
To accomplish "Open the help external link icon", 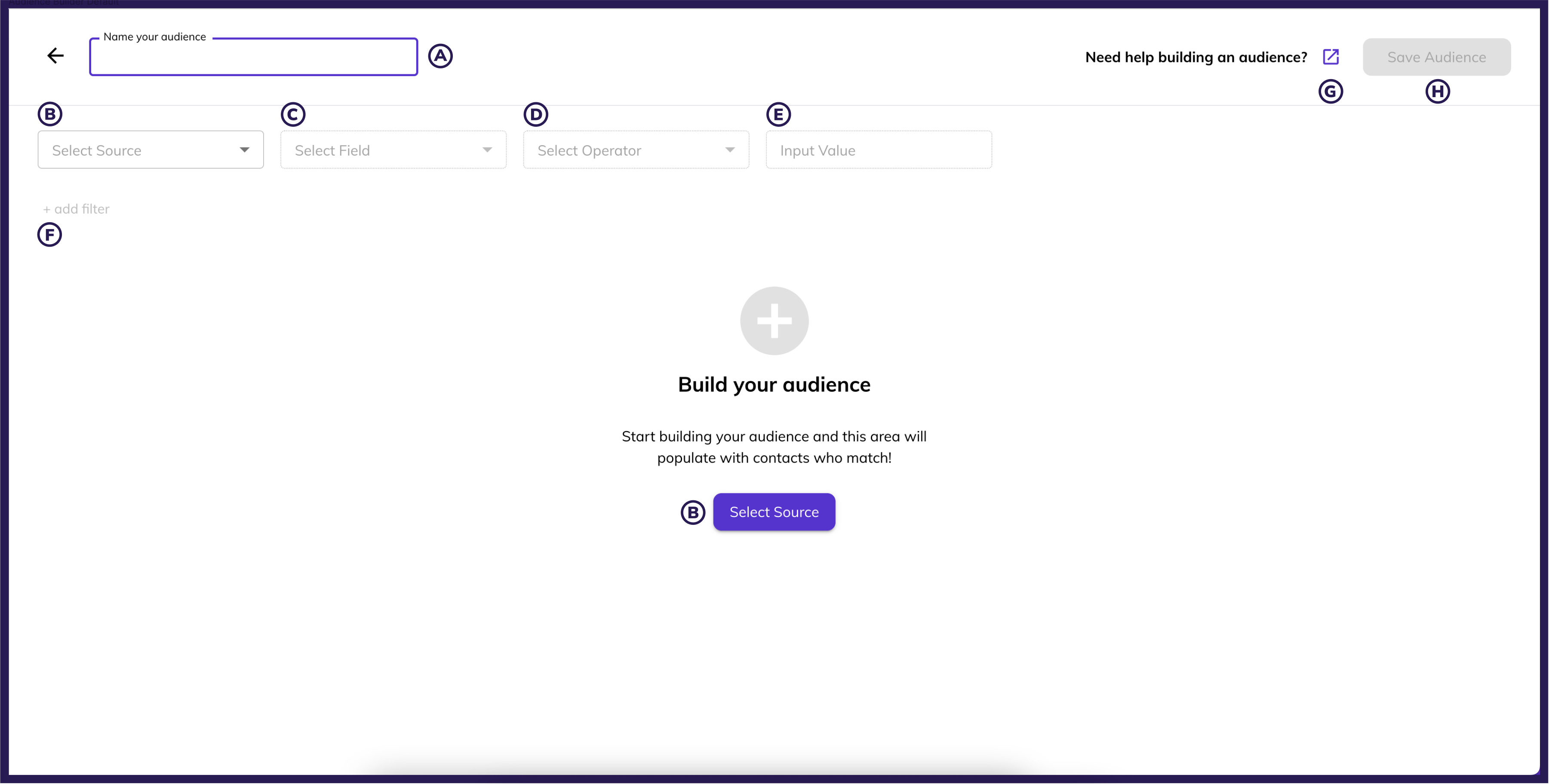I will click(x=1331, y=56).
